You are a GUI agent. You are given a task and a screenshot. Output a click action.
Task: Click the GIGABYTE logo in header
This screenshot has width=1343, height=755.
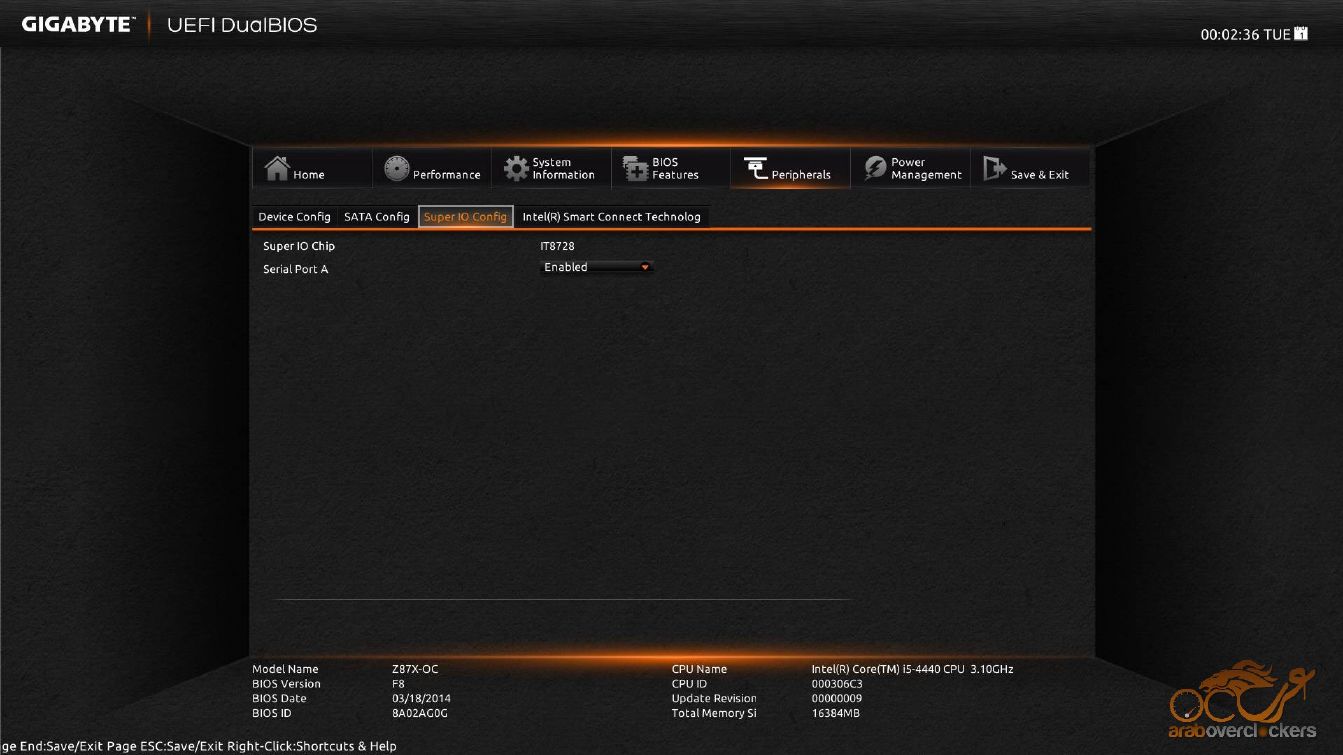(77, 25)
